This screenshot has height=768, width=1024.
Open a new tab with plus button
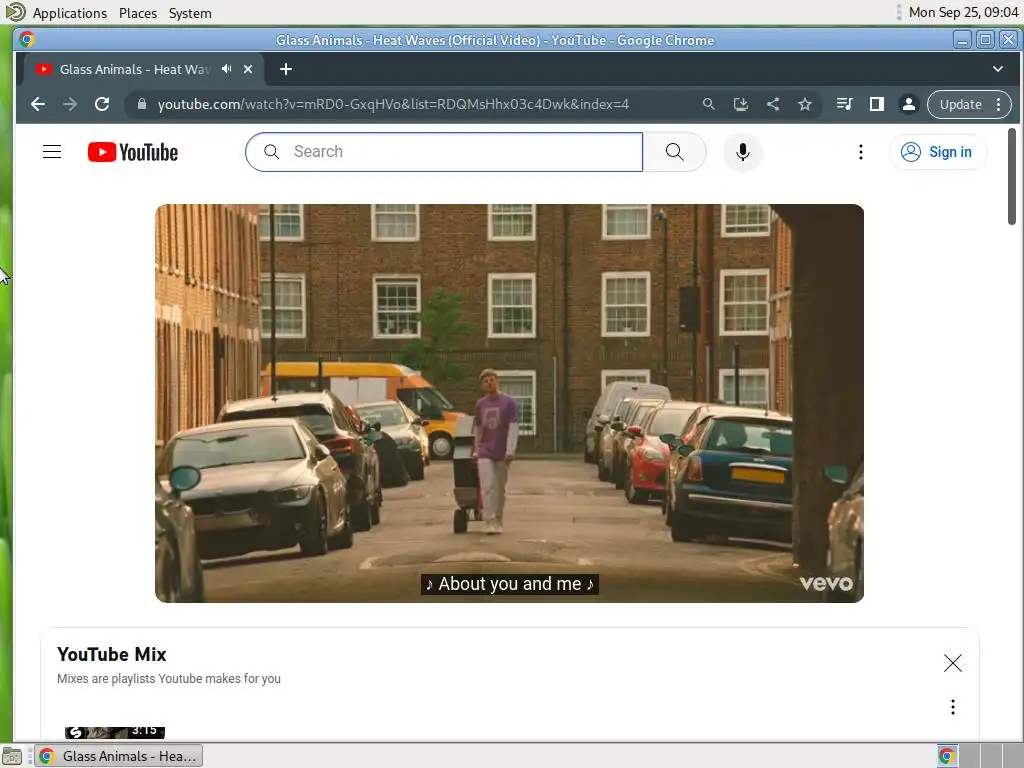[286, 69]
